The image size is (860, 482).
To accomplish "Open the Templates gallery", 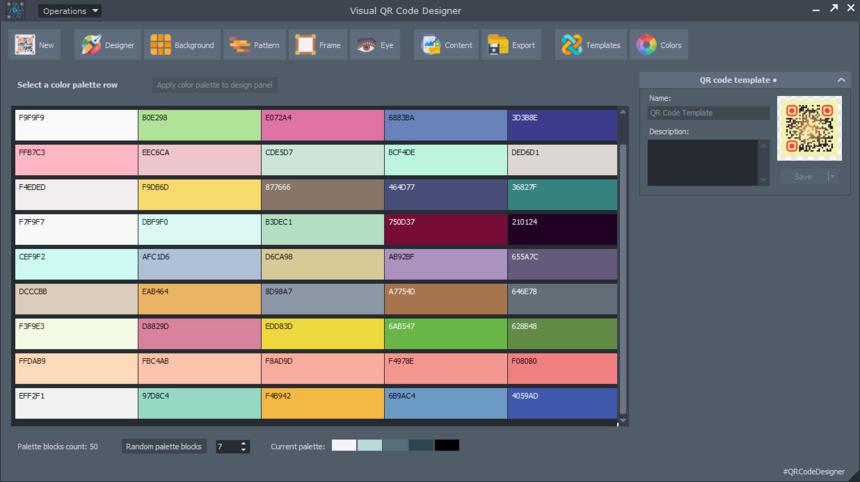I will (591, 45).
